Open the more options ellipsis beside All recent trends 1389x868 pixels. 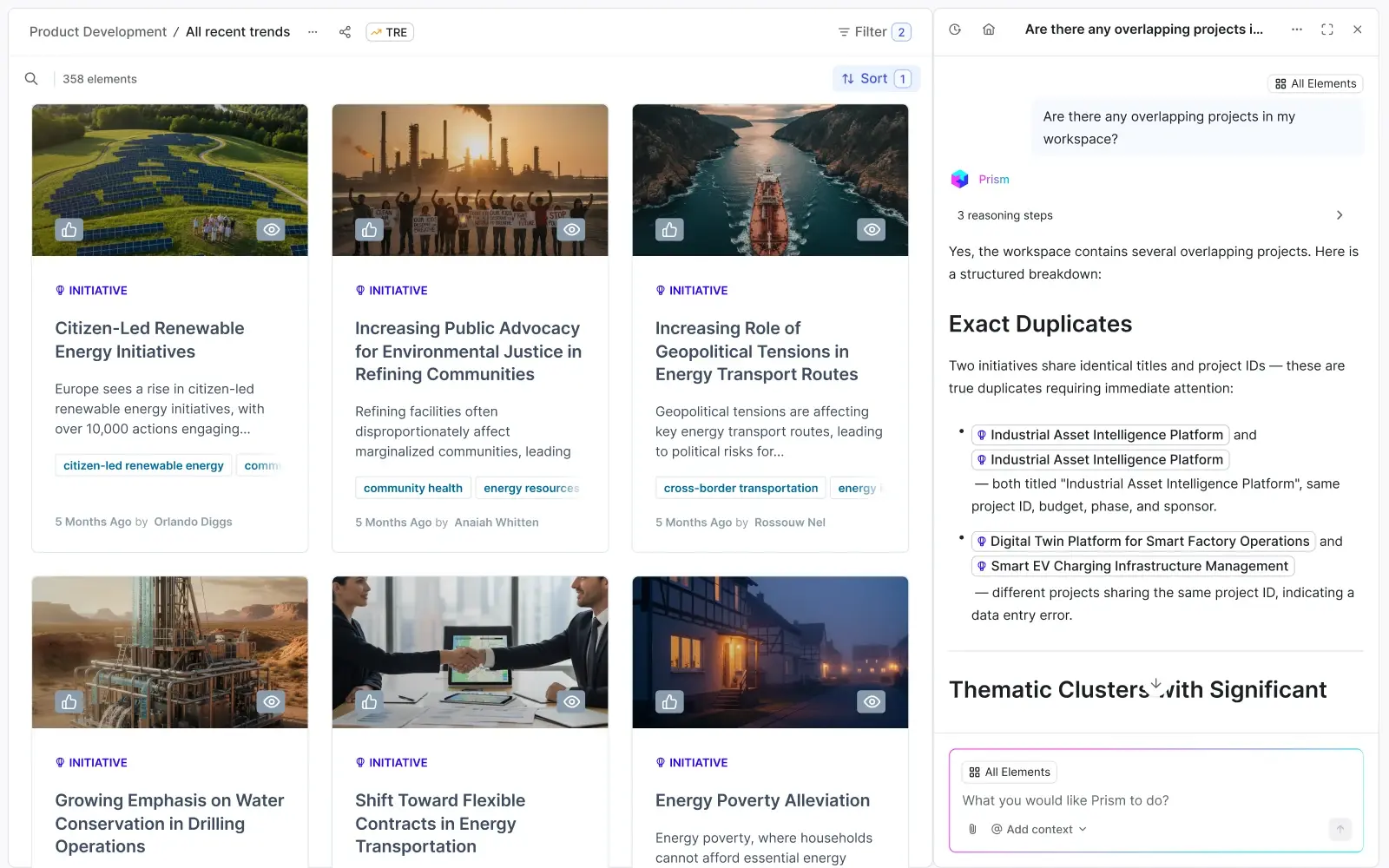pos(313,32)
